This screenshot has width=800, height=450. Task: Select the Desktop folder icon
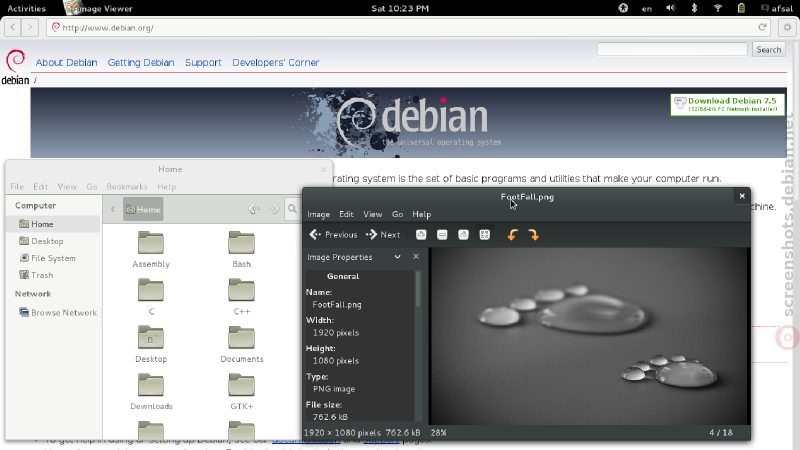tap(151, 344)
